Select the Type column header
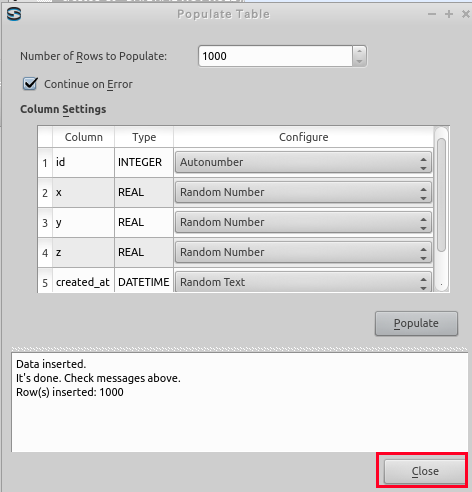472x492 pixels. [144, 137]
